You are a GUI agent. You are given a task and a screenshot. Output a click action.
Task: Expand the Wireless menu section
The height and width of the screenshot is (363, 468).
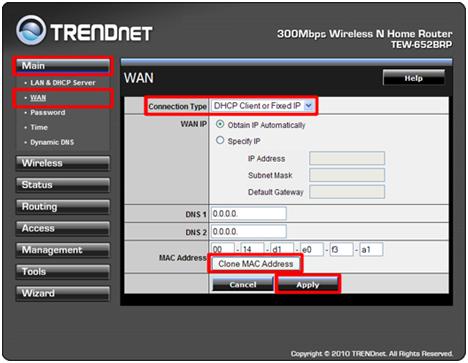[63, 163]
